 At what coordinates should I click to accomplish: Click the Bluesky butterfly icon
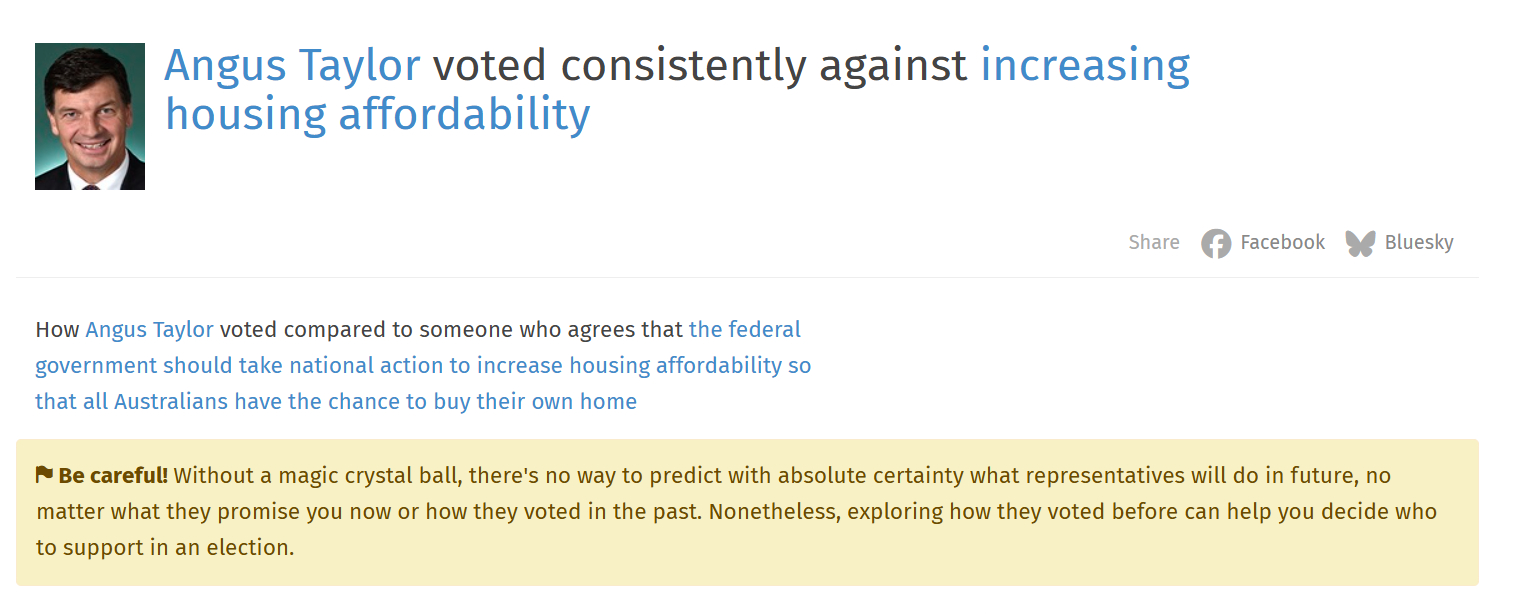pyautogui.click(x=1360, y=243)
